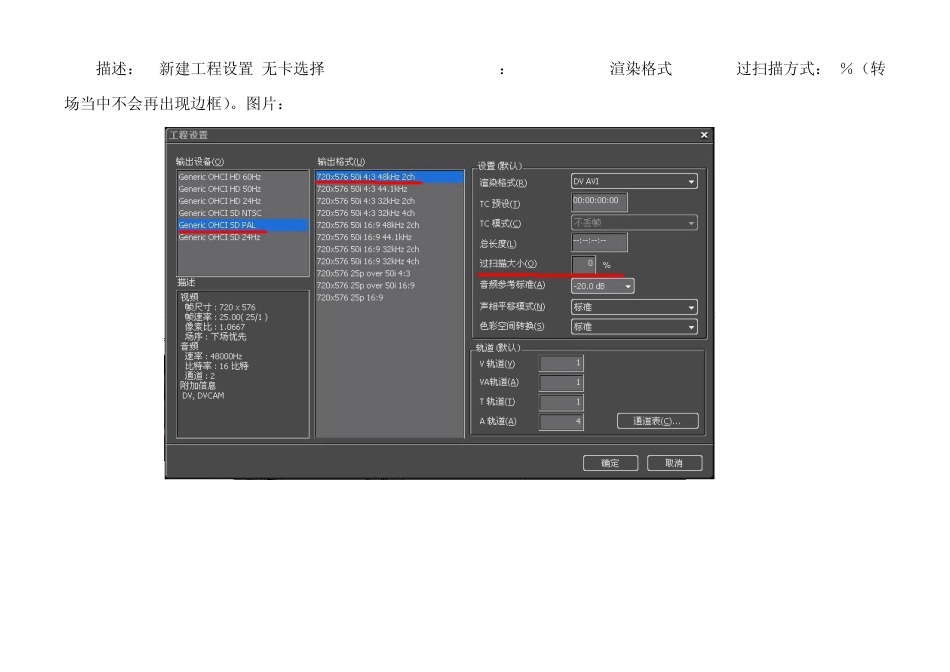
Task: Close the 工程设置 dialog
Action: (704, 135)
